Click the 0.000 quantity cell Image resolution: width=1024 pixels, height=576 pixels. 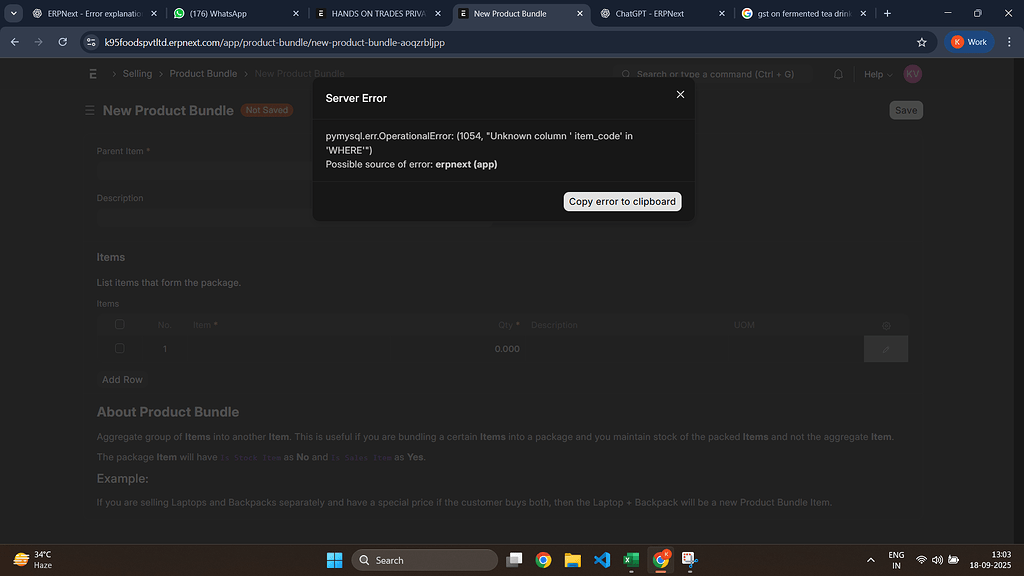[x=506, y=349]
